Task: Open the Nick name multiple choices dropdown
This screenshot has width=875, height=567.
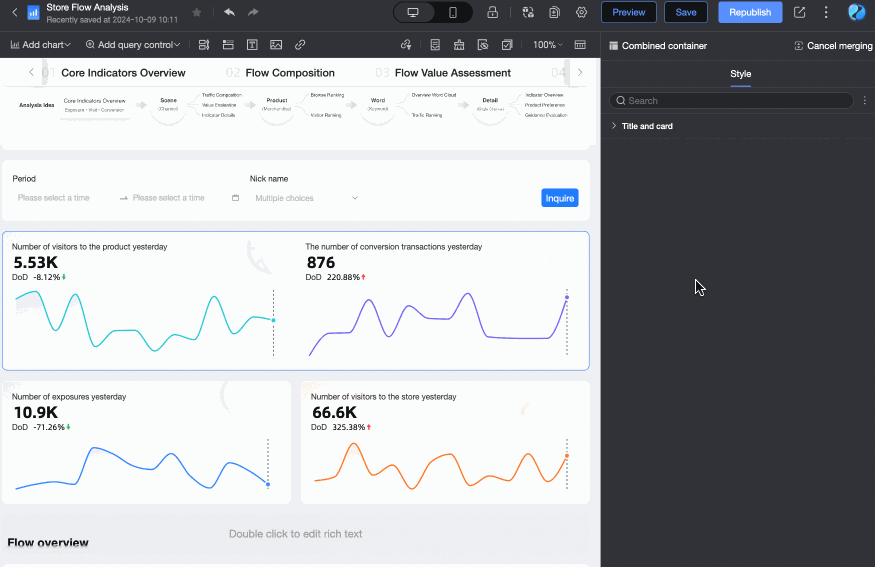Action: pyautogui.click(x=306, y=198)
